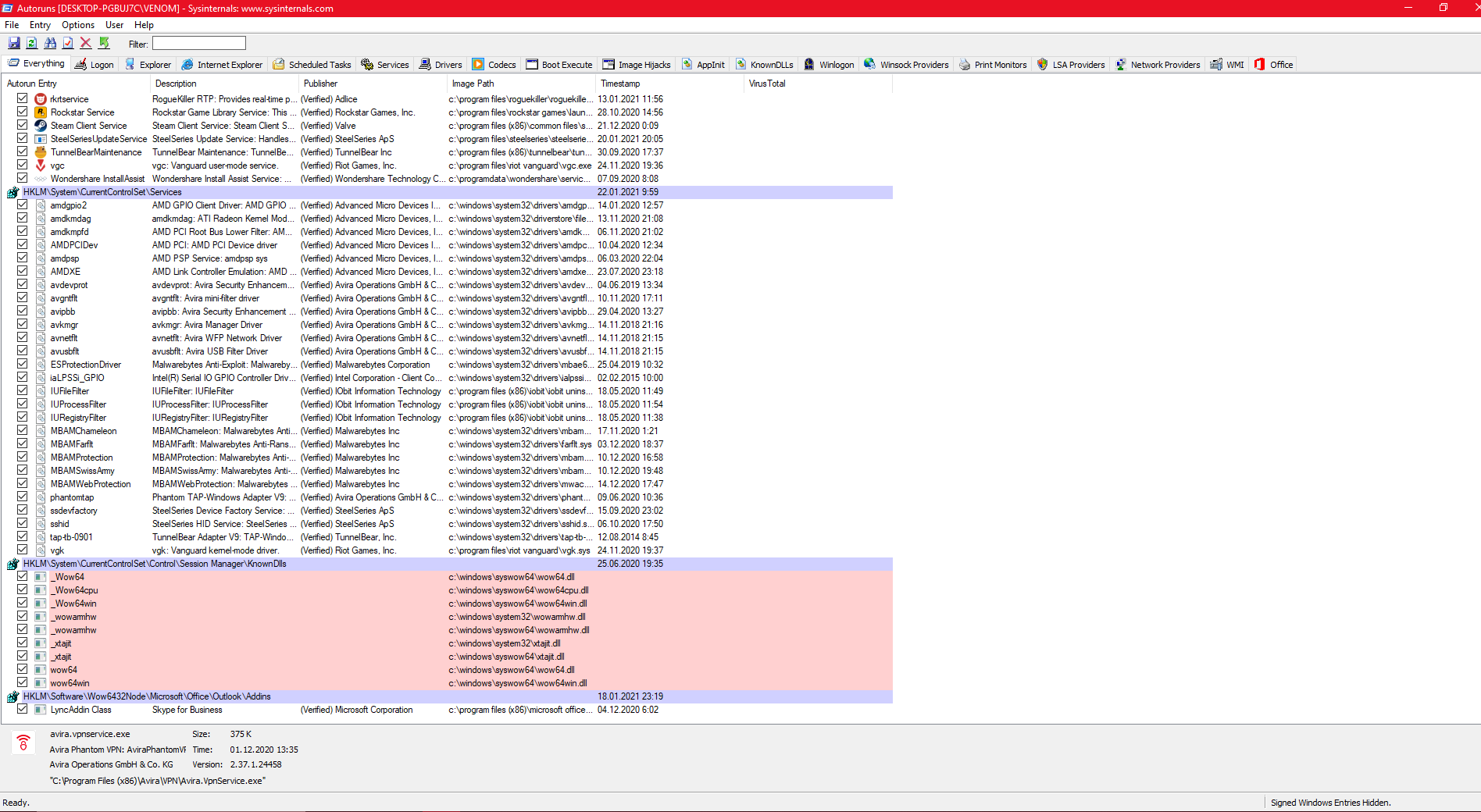
Task: Click registry icon beside the KnownDlls key
Action: point(13,564)
